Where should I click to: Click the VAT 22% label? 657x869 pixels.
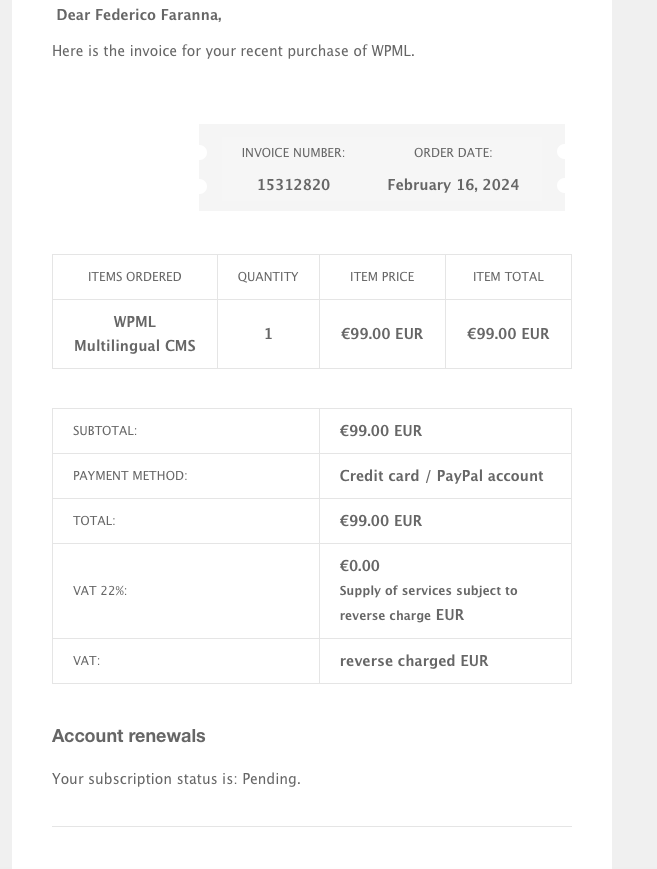click(x=100, y=591)
